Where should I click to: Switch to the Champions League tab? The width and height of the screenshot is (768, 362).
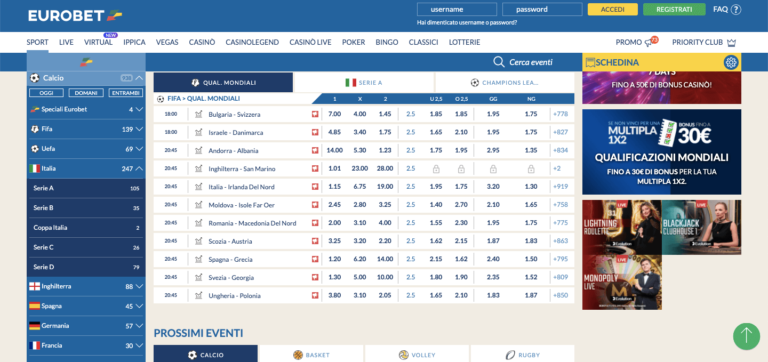pos(504,82)
